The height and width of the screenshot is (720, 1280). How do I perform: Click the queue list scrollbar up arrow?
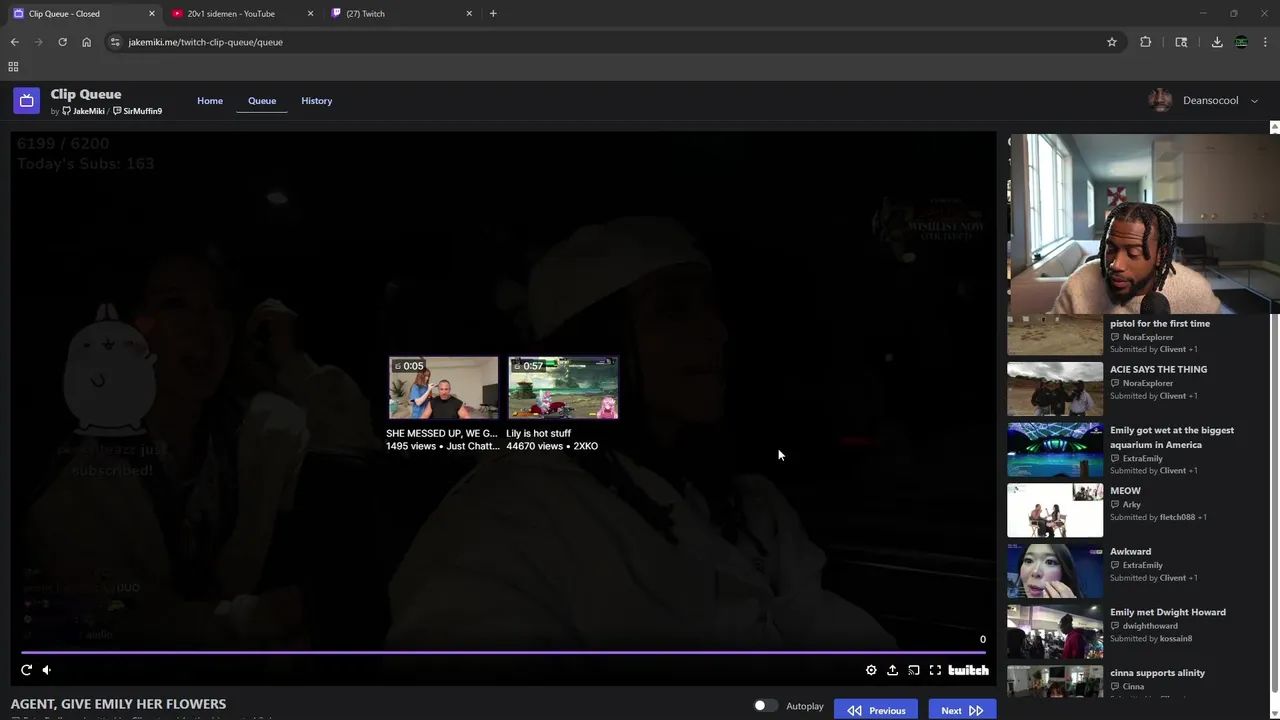1275,127
